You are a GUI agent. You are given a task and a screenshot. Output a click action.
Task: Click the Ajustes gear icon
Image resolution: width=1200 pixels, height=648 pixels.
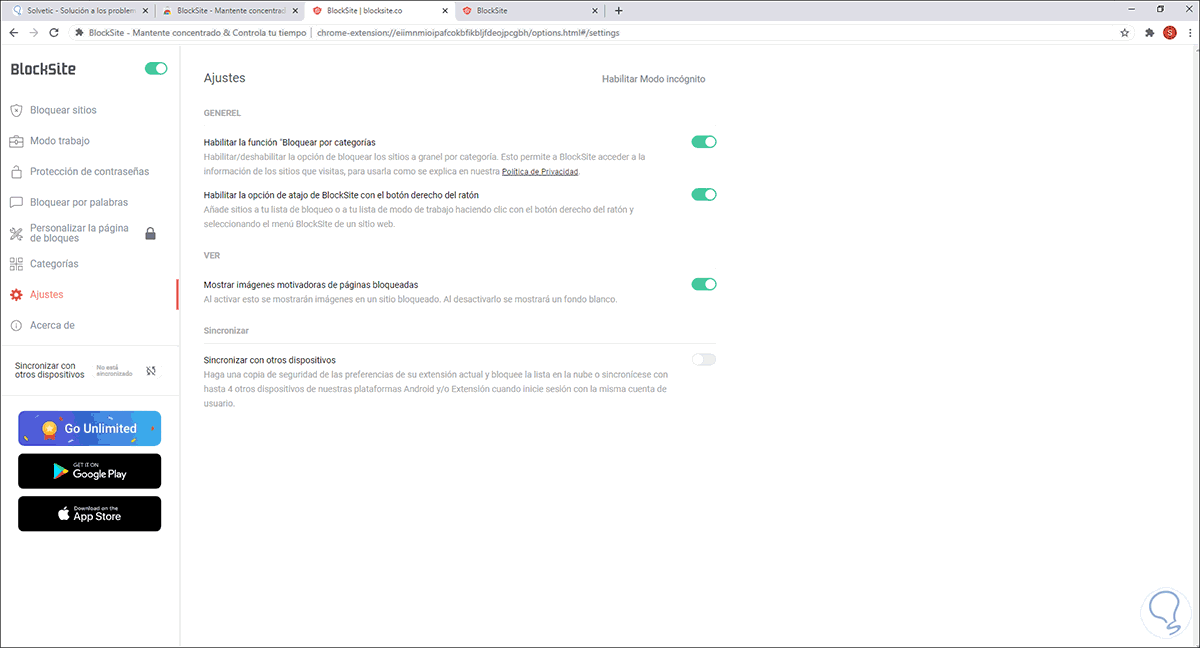point(16,295)
